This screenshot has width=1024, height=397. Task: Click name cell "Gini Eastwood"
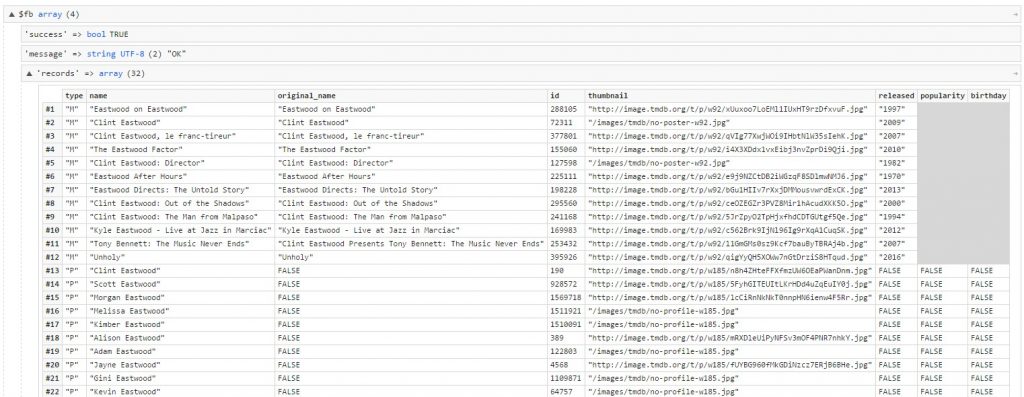pos(180,378)
